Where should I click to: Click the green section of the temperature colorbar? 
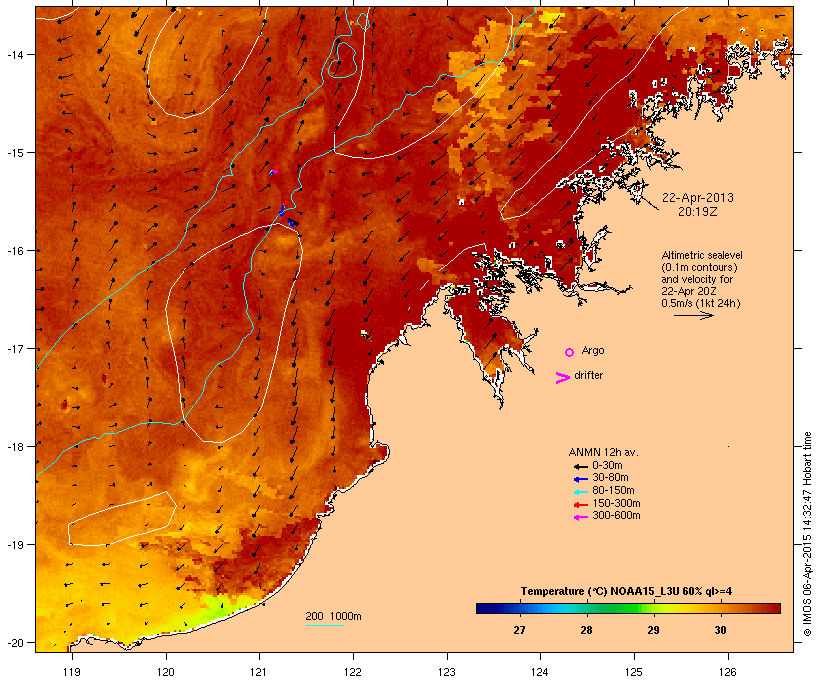(x=622, y=608)
